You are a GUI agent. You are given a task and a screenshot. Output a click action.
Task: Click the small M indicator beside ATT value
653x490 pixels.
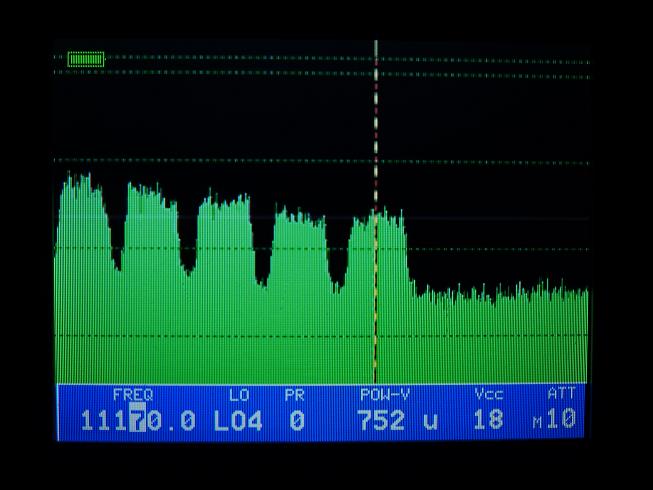click(x=537, y=423)
